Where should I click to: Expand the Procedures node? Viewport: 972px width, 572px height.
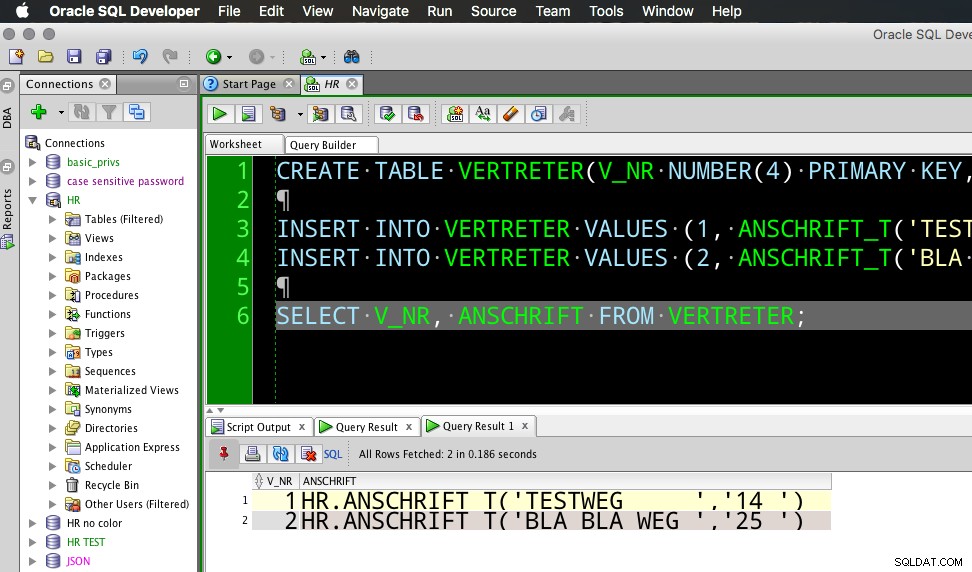click(x=53, y=296)
